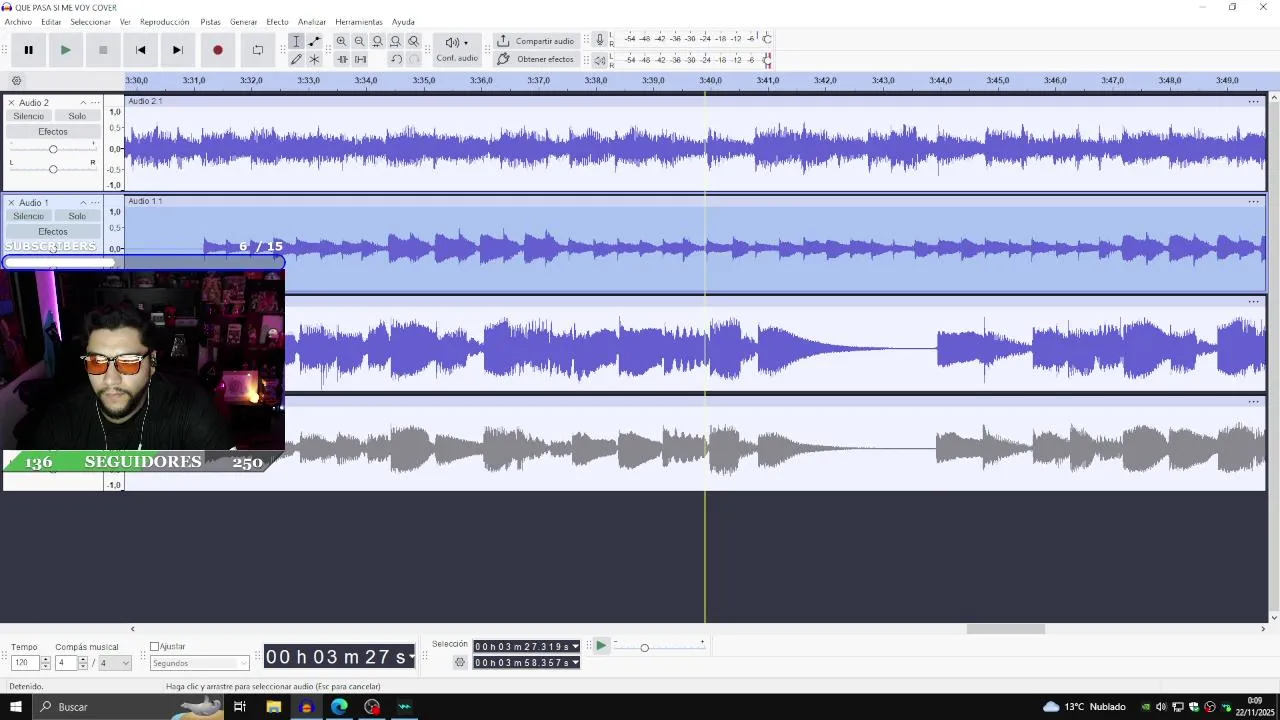Open Audio 2 track options menu
The width and height of the screenshot is (1280, 720).
(x=95, y=103)
